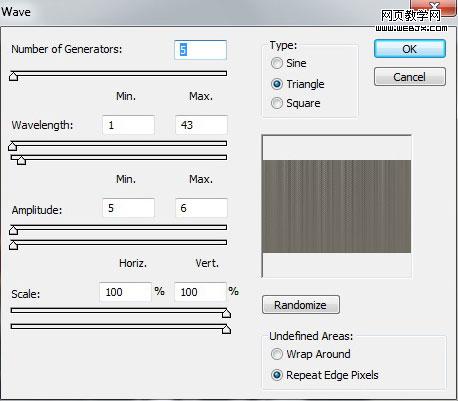Click the Amplitude Min field showing 5
This screenshot has width=458, height=401.
click(x=128, y=208)
